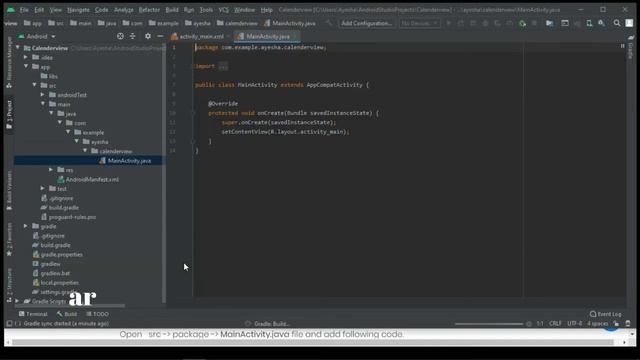Select gradle.properties file
Viewport: 640px width, 360px height.
click(x=62, y=254)
